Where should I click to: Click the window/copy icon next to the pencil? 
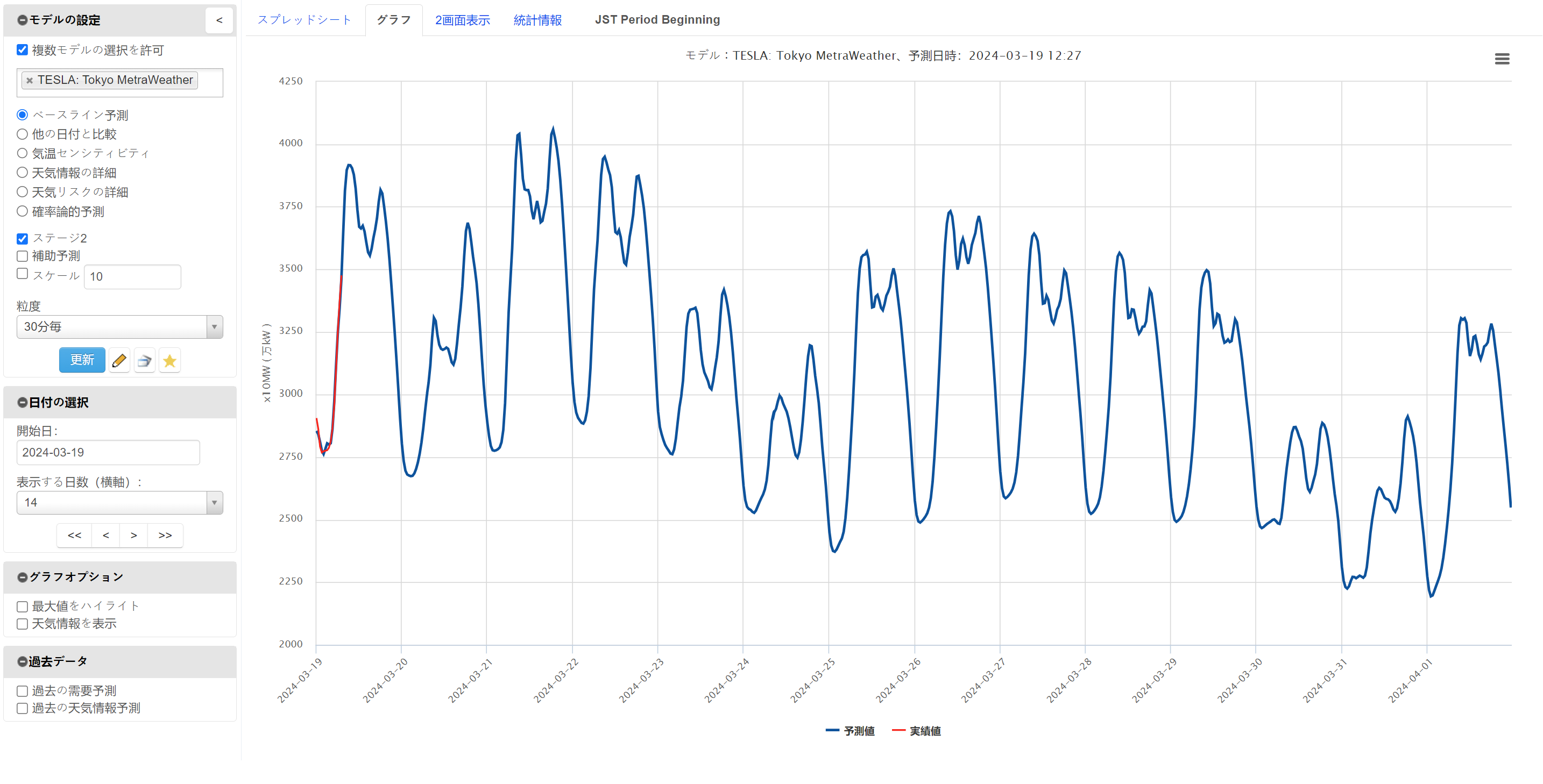[x=144, y=360]
